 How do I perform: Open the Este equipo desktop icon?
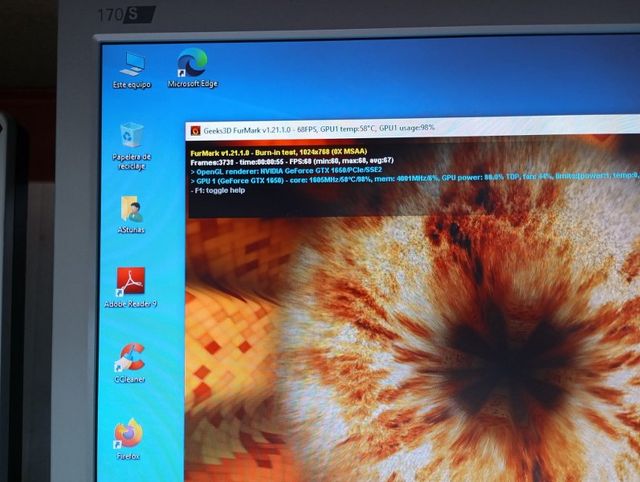click(x=132, y=65)
